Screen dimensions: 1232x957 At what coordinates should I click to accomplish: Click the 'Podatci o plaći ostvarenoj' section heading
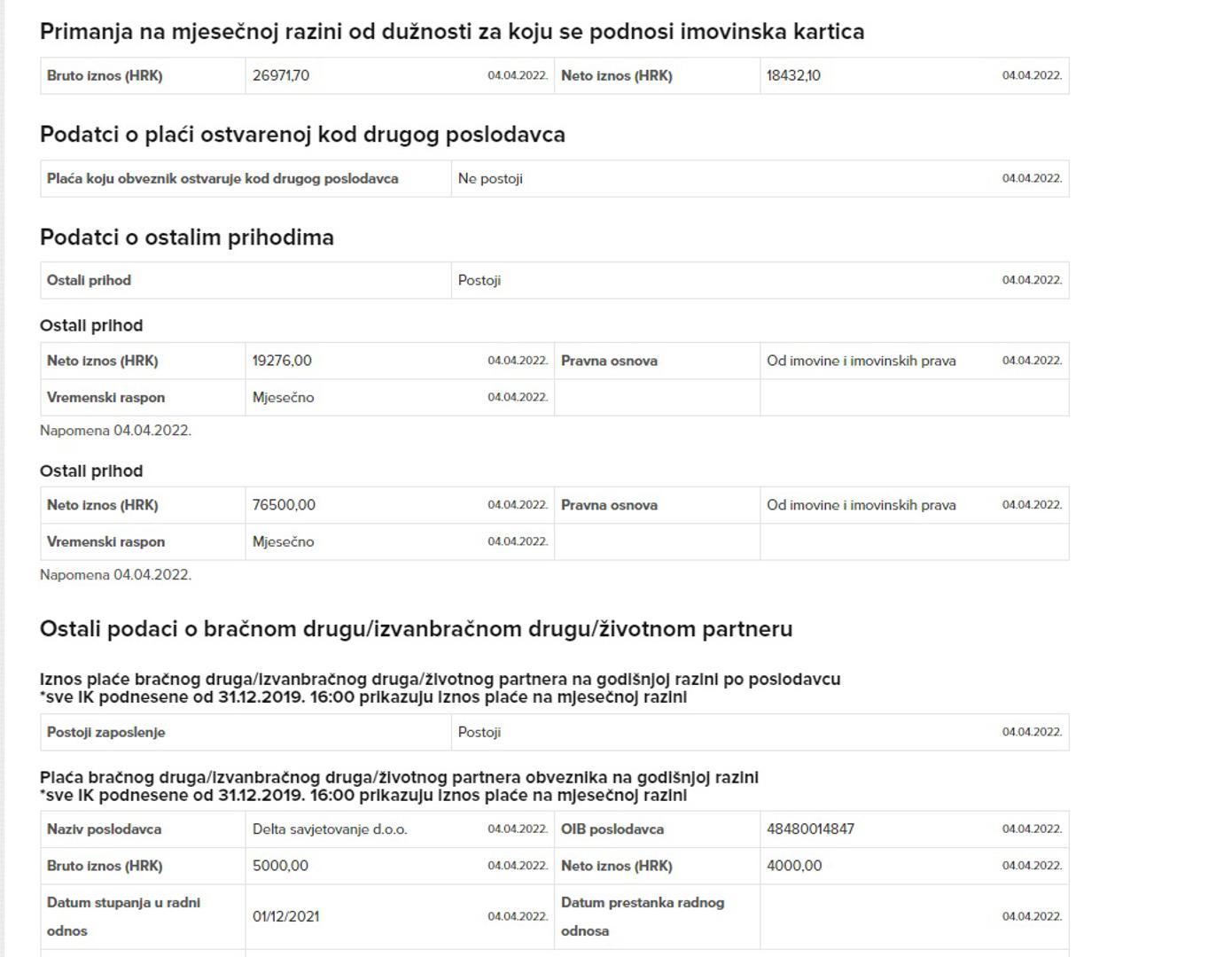[x=302, y=135]
